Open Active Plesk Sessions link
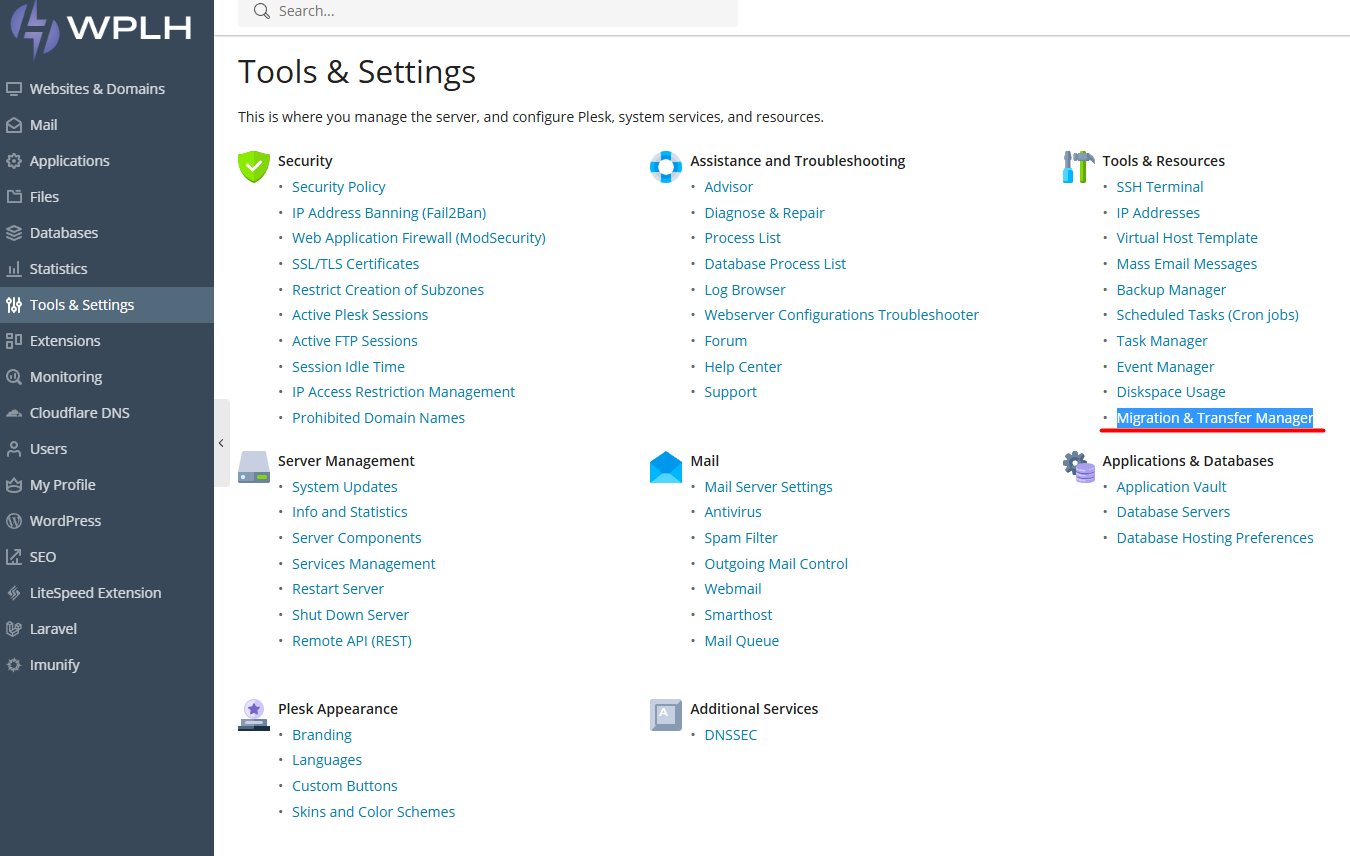Image resolution: width=1350 pixels, height=856 pixels. [360, 315]
